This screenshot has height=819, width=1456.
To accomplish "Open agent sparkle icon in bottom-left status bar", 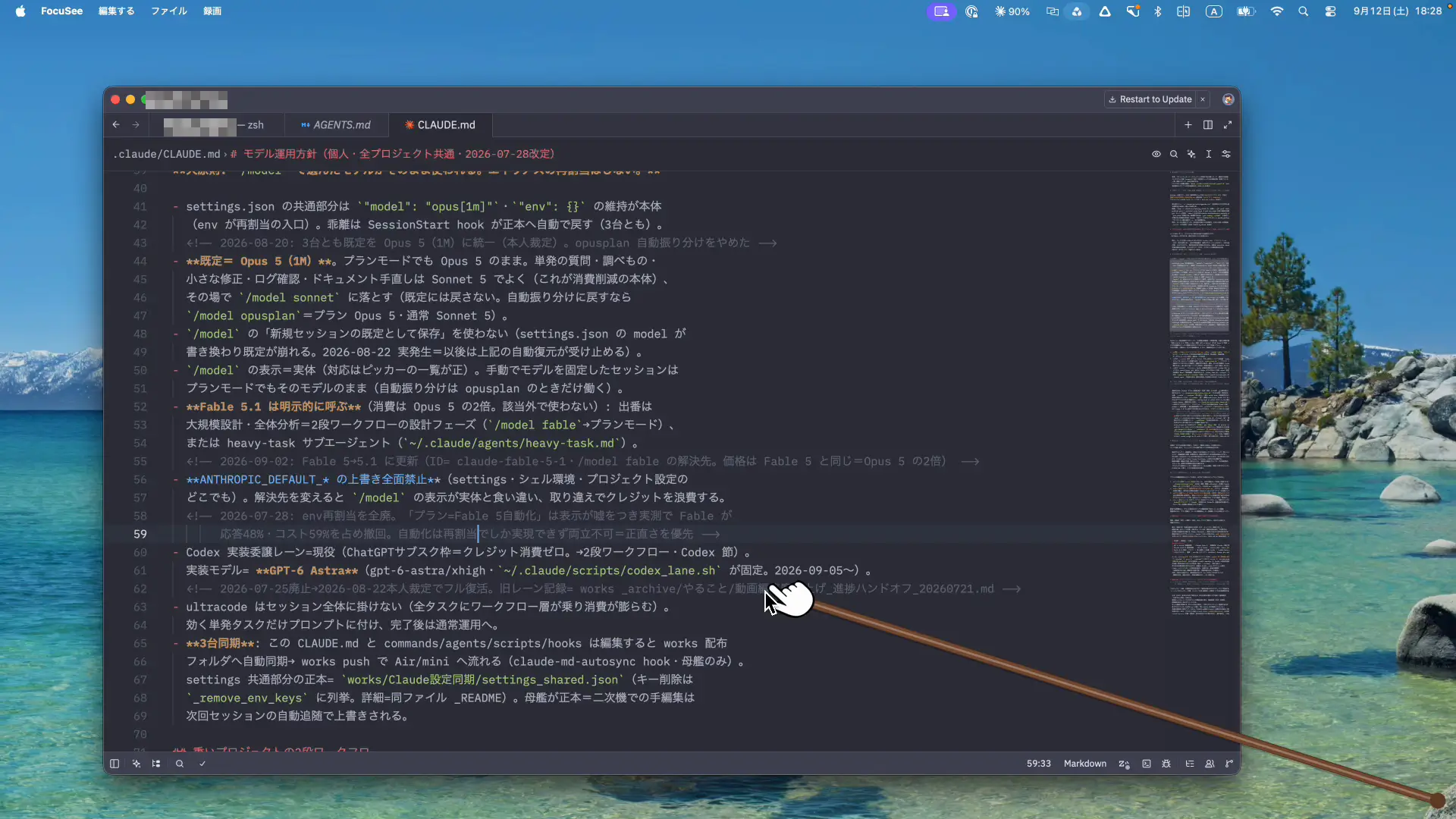I will tap(136, 764).
